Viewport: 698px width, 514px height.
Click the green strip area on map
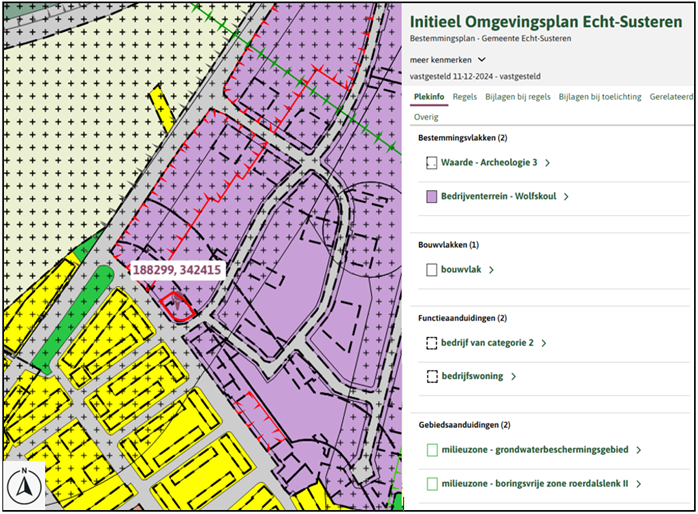pyautogui.click(x=73, y=318)
